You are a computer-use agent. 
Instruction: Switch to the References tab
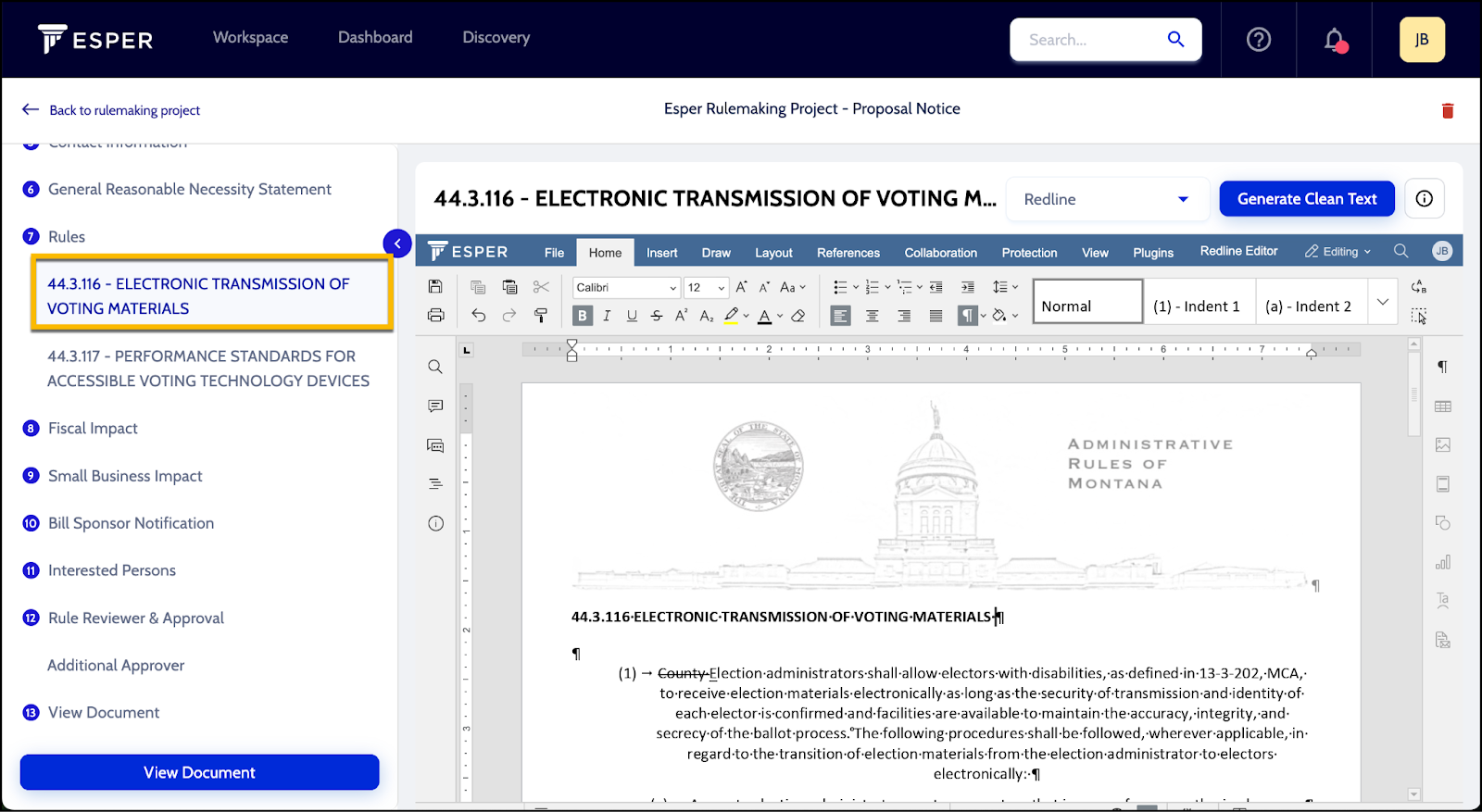pos(848,252)
